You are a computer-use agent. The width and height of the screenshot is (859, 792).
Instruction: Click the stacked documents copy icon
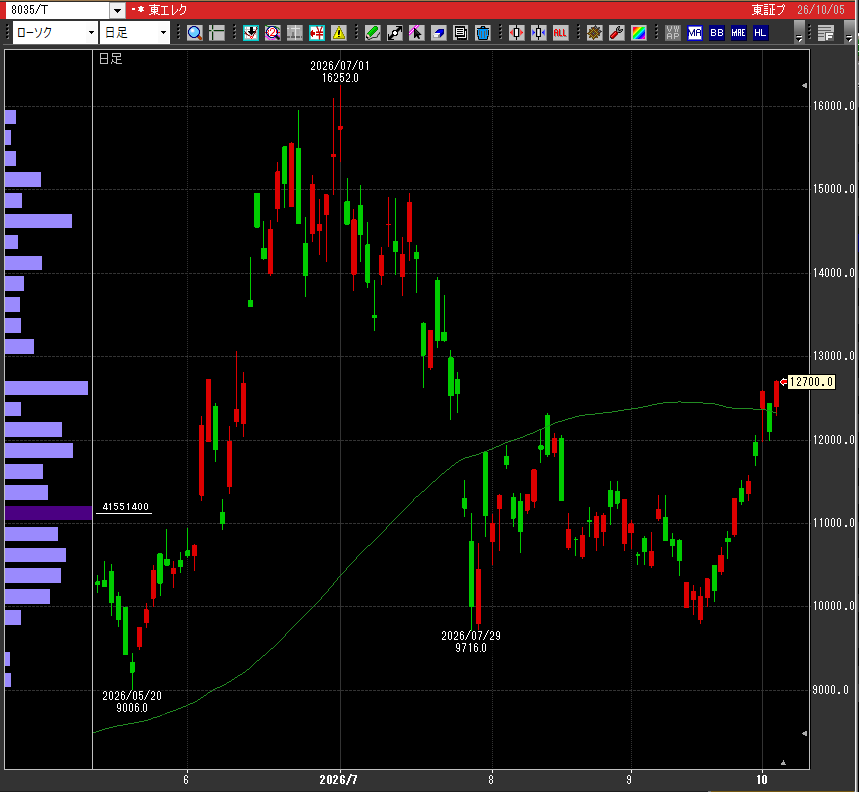(461, 33)
